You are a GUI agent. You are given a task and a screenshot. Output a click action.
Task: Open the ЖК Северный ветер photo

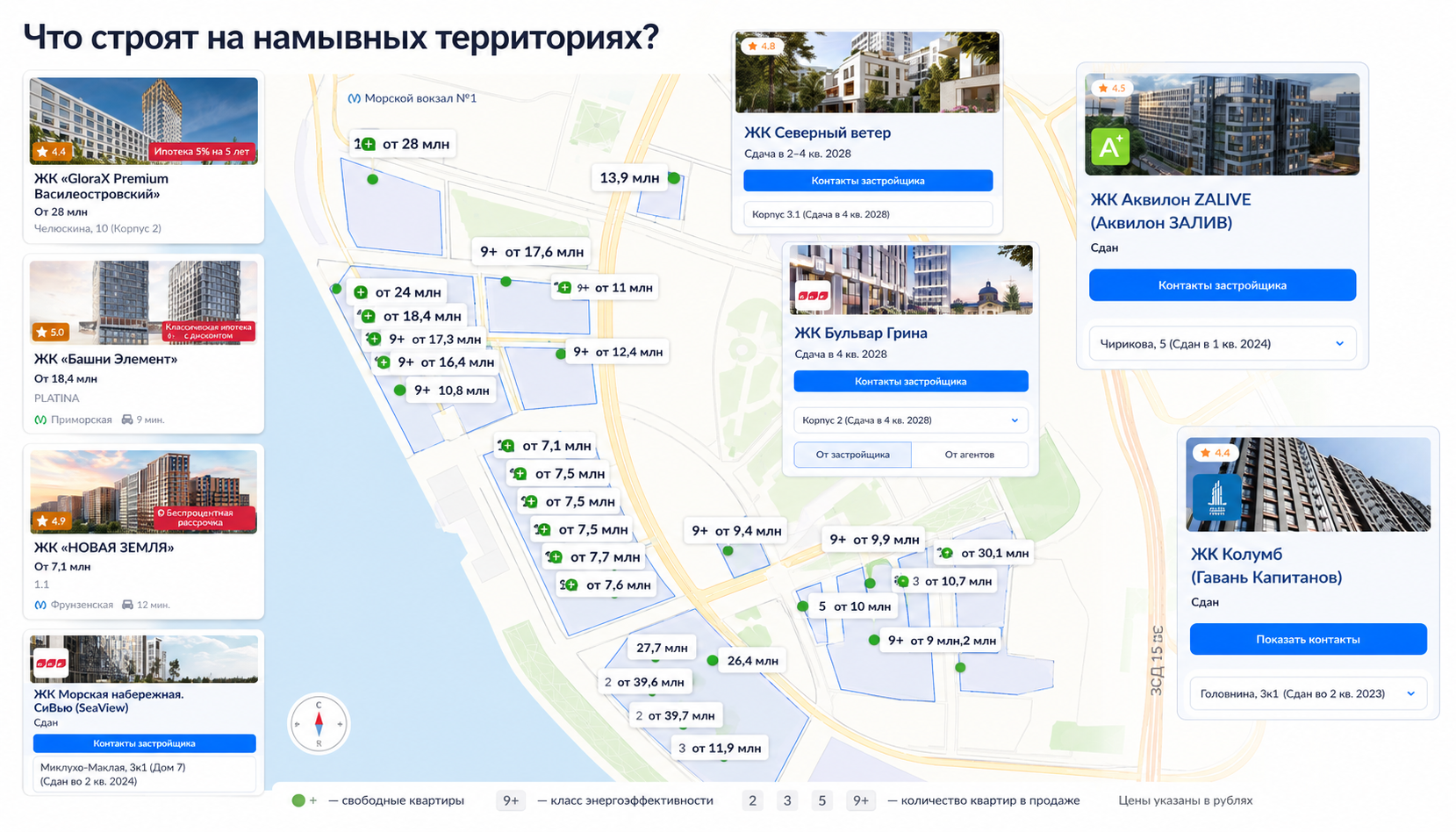867,72
